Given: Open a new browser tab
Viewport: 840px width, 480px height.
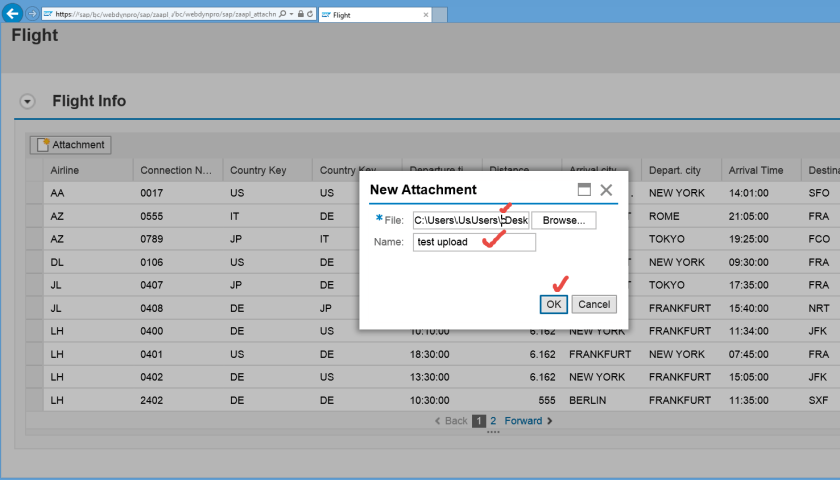Looking at the screenshot, I should [440, 14].
